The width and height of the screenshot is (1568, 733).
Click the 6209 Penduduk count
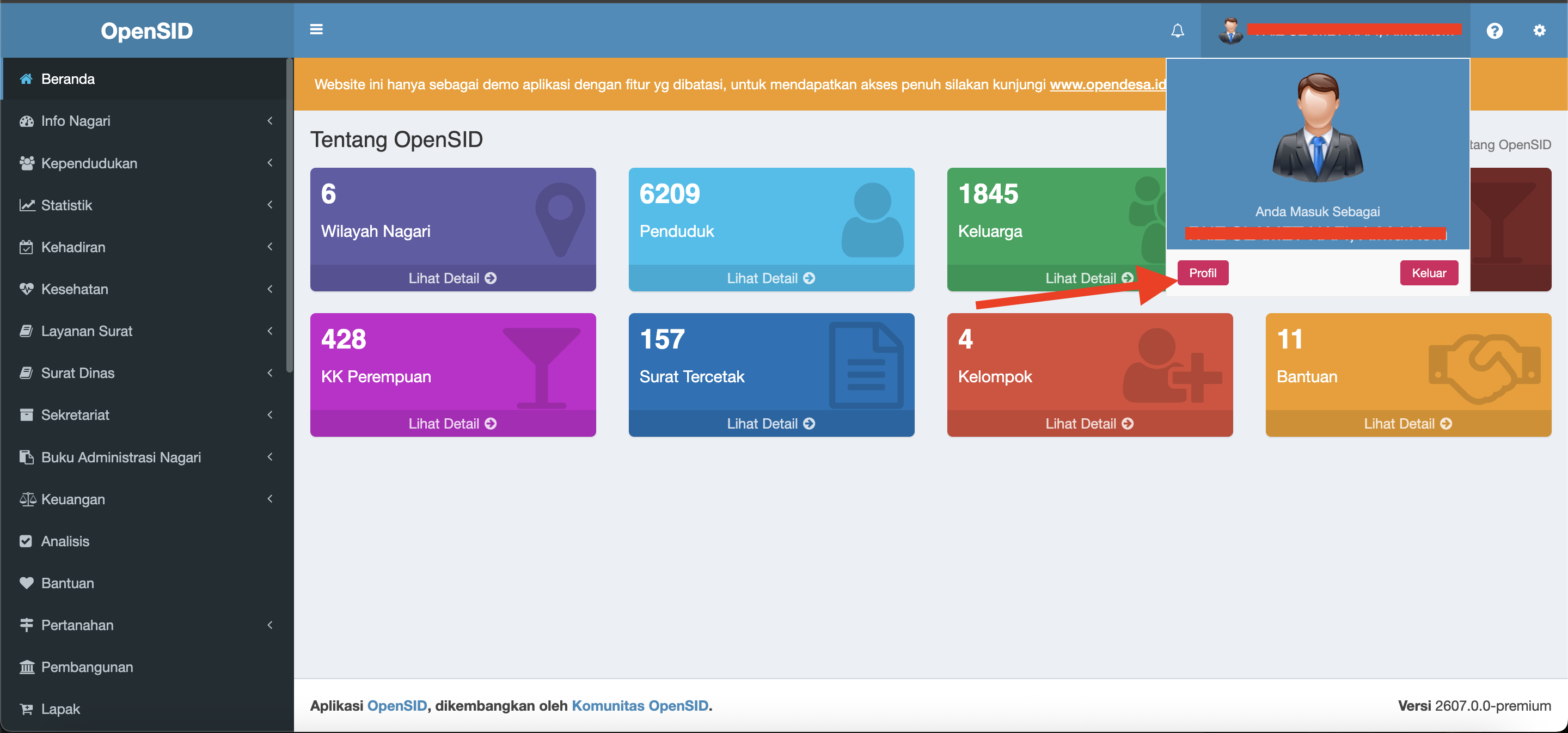670,194
